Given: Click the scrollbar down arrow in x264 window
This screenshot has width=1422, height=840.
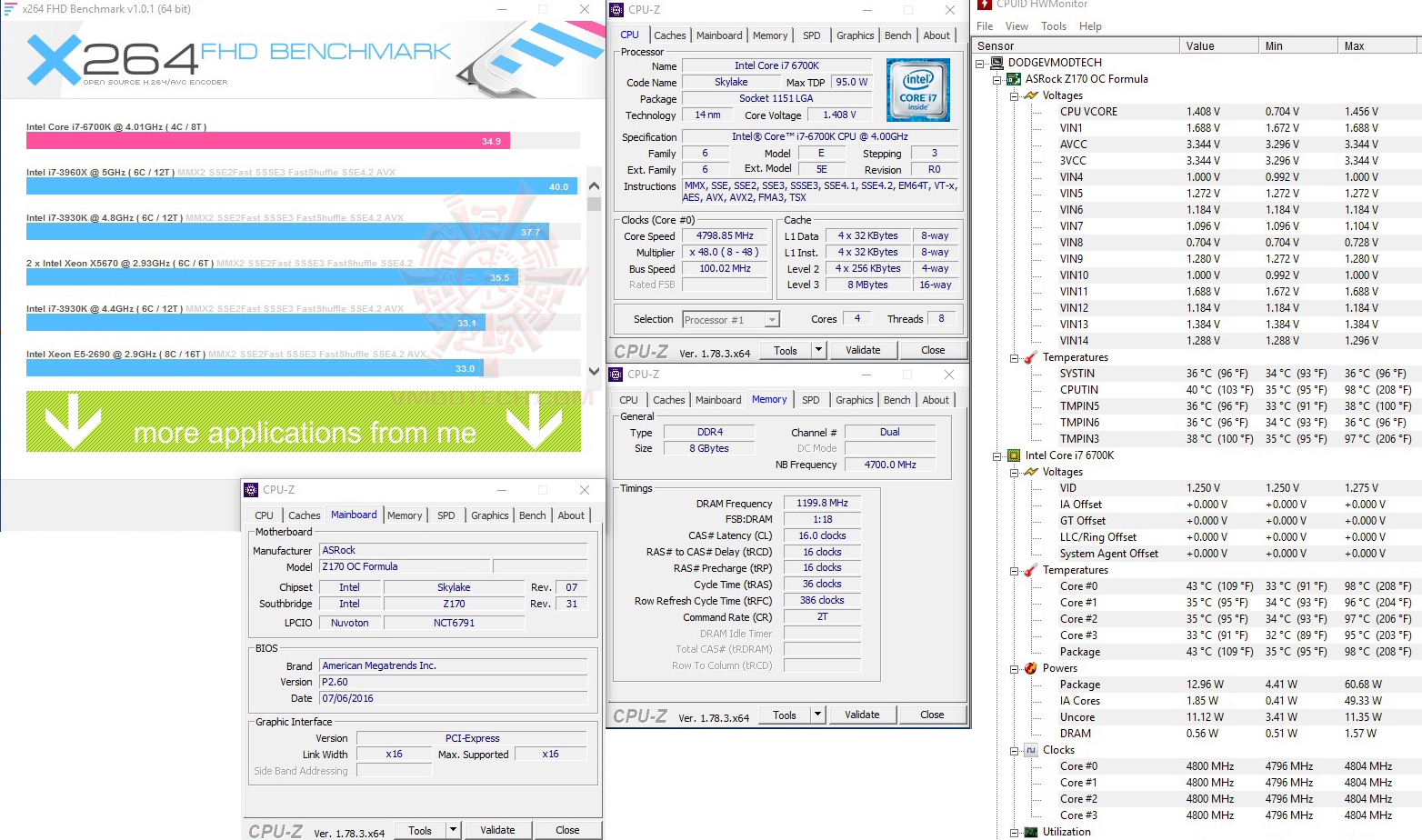Looking at the screenshot, I should tap(593, 372).
